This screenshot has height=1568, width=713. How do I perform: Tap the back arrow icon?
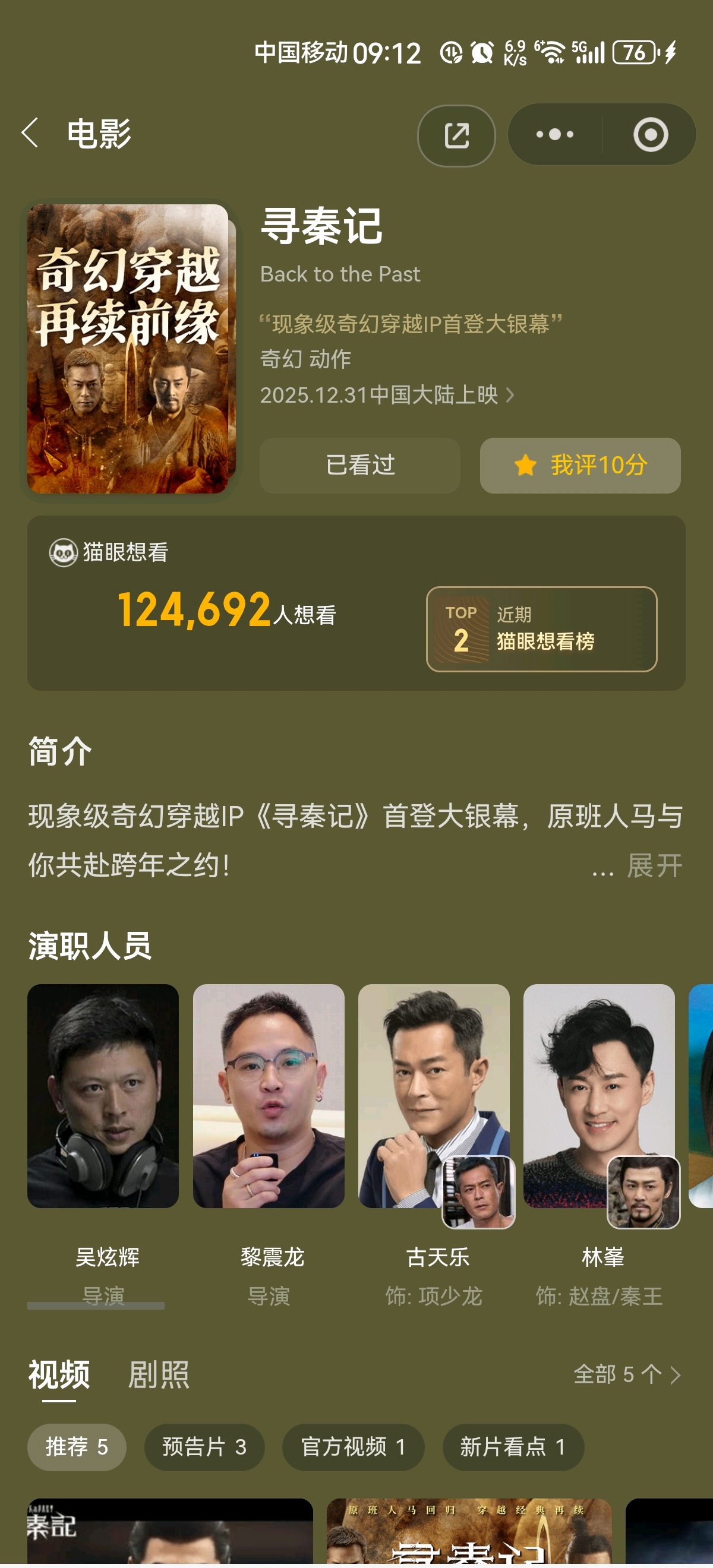[30, 133]
